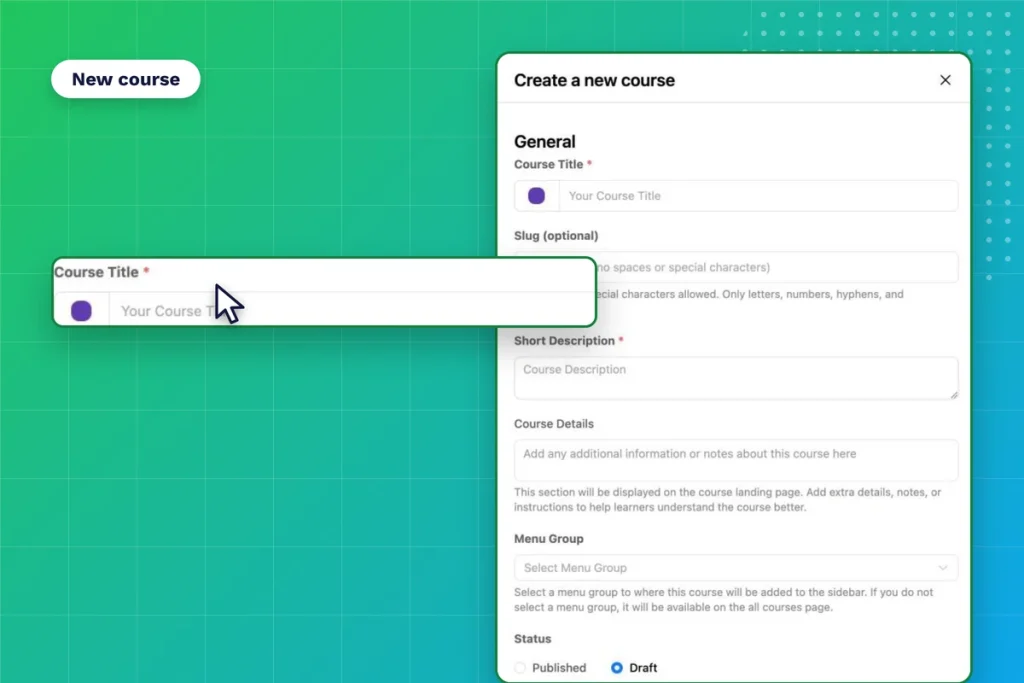The height and width of the screenshot is (683, 1024).
Task: Close the Create a new course dialog
Action: coord(945,80)
